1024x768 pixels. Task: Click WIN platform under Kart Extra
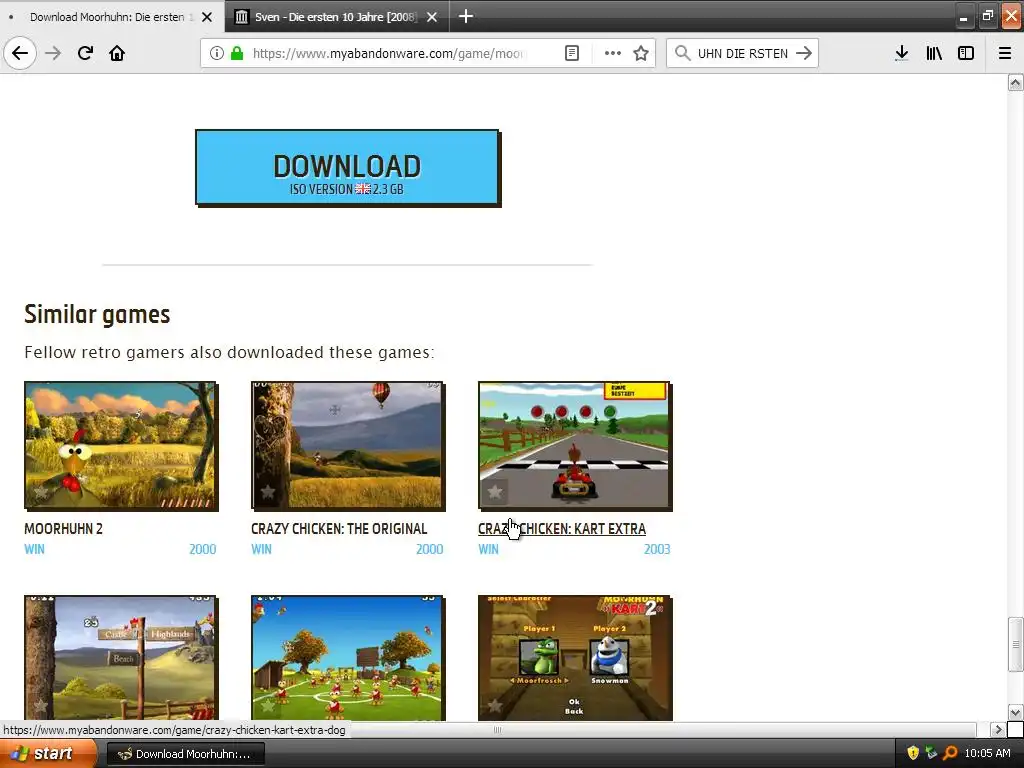488,549
